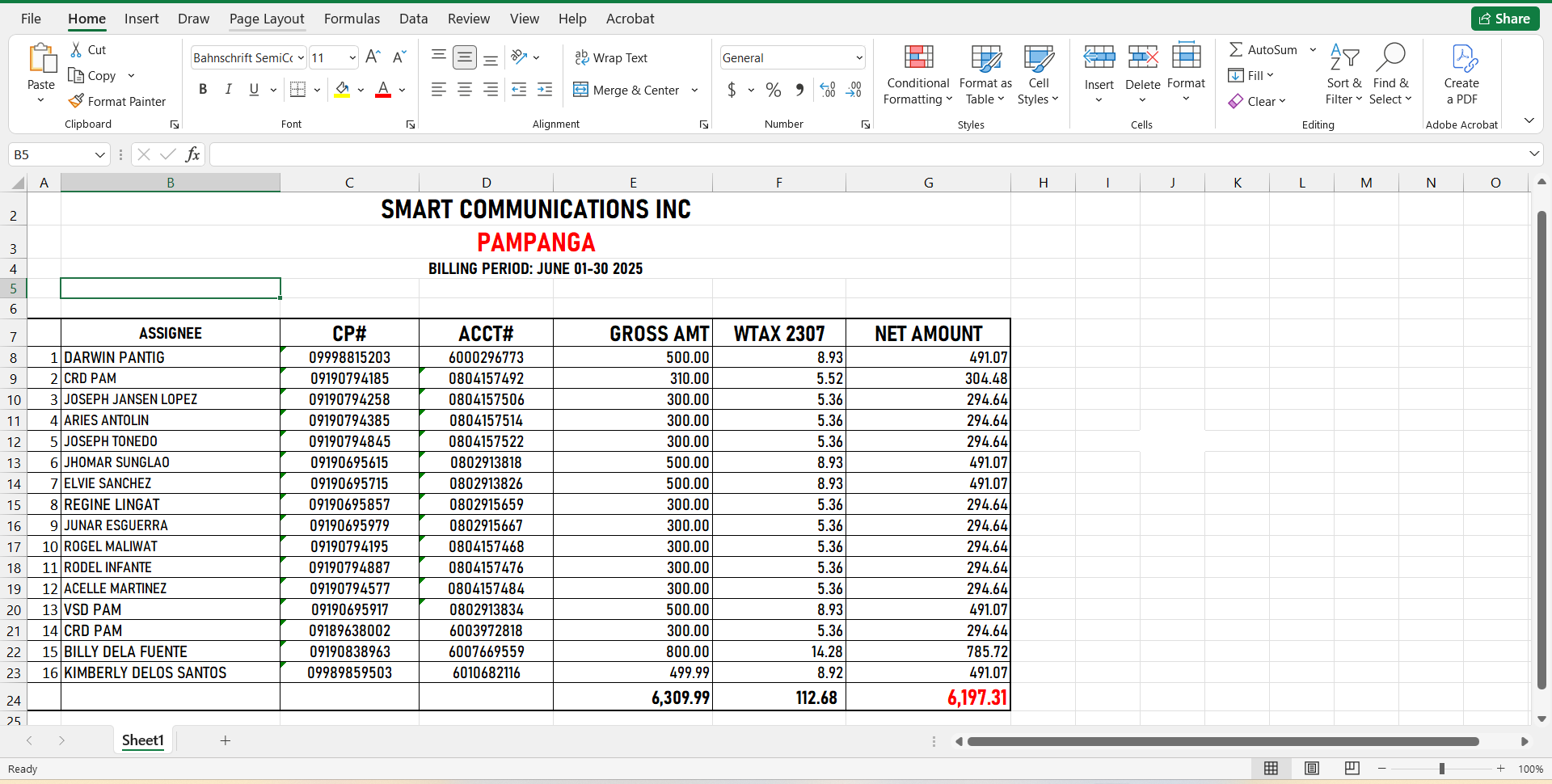Toggle Italic formatting
Image resolution: width=1552 pixels, height=784 pixels.
tap(229, 90)
